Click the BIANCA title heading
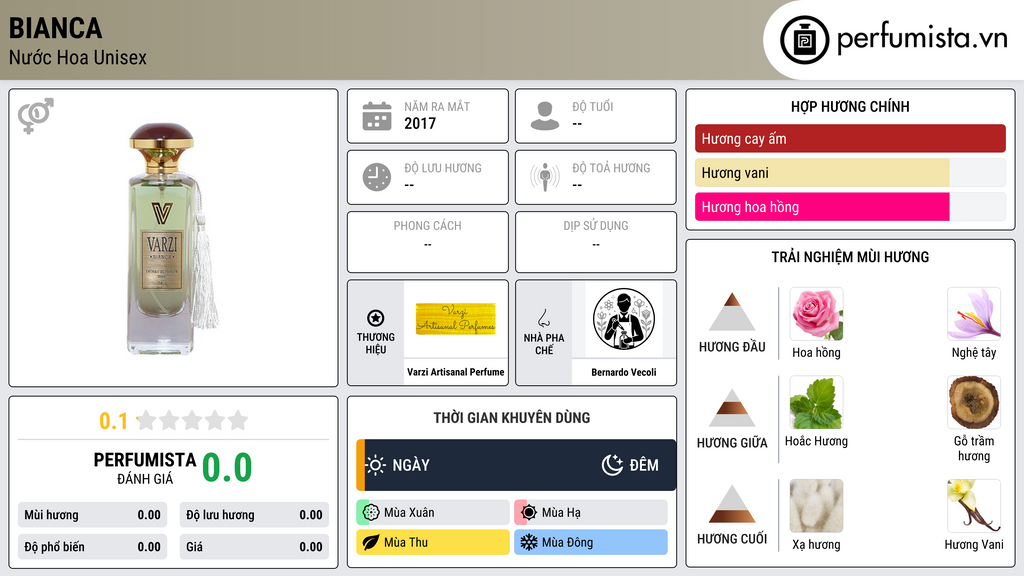 [x=56, y=28]
